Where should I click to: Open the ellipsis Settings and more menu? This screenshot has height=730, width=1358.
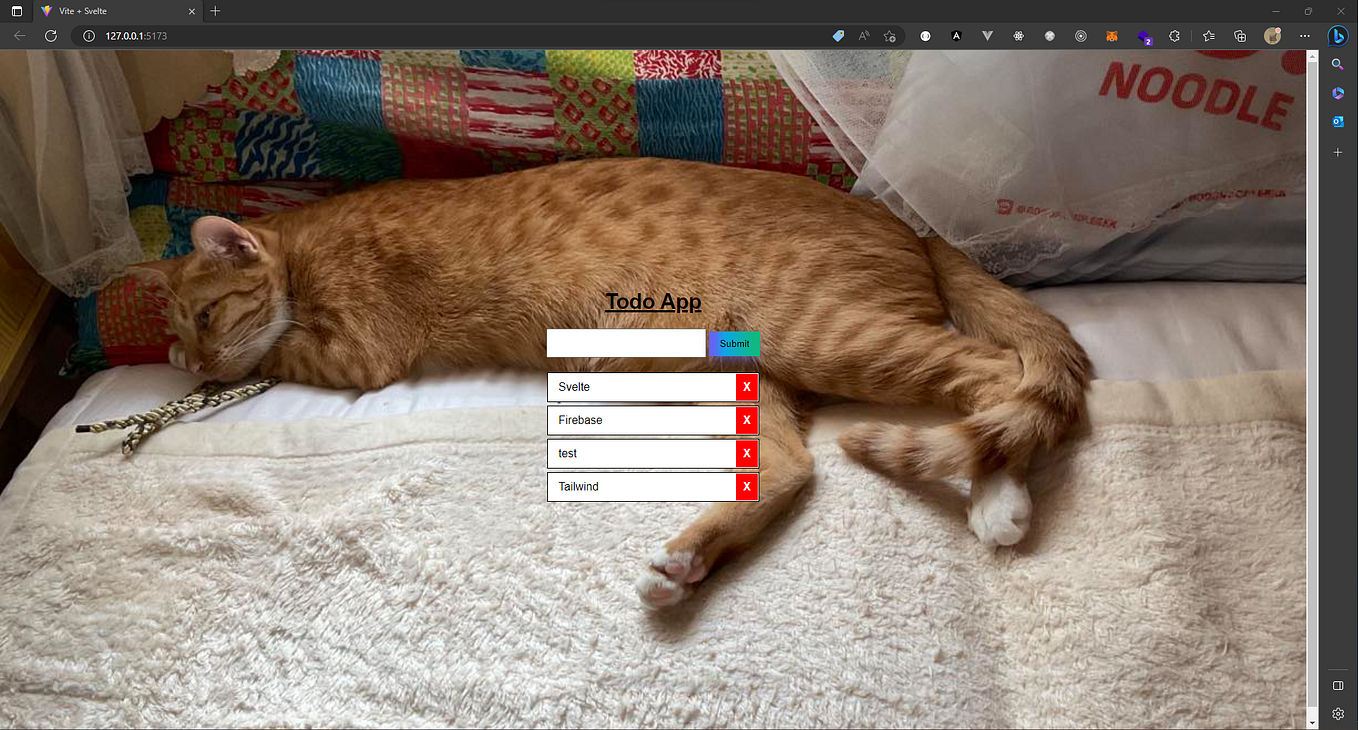(x=1305, y=36)
